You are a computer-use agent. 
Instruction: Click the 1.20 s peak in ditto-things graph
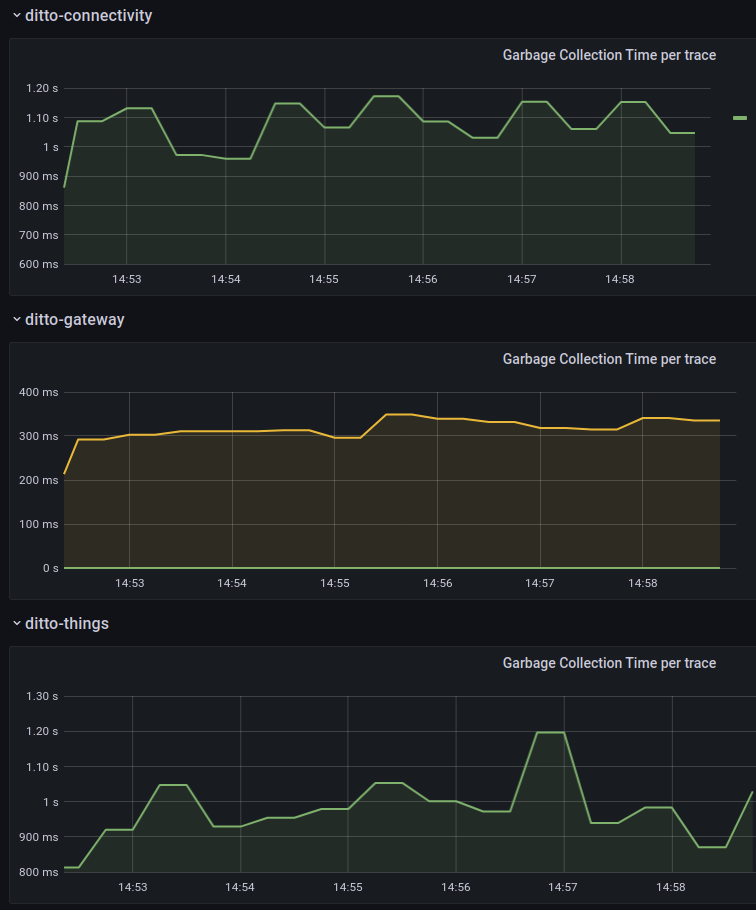pos(550,732)
